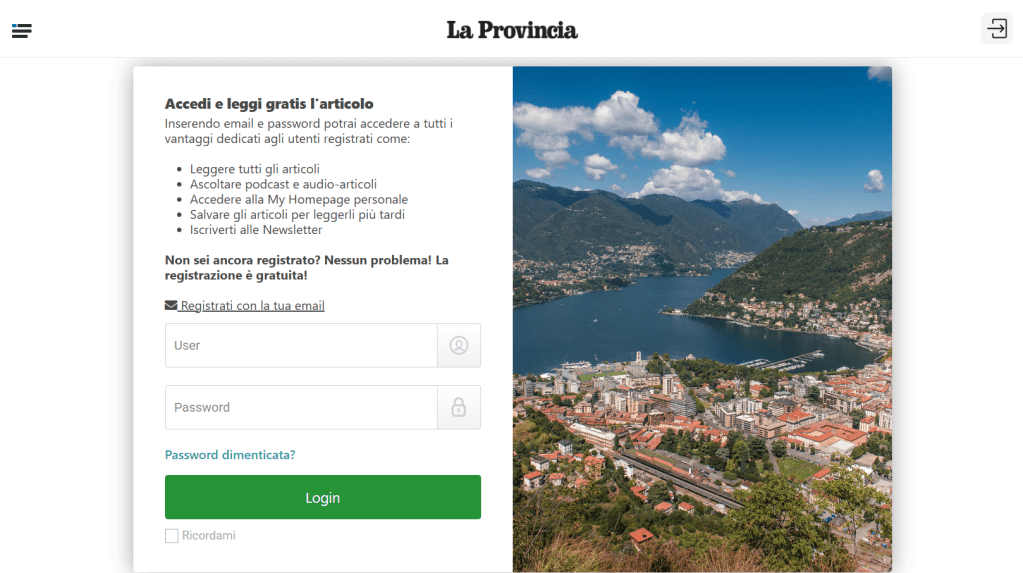Click the Salvare gli articoli list item
Screen dimensions: 1023x573
297,214
